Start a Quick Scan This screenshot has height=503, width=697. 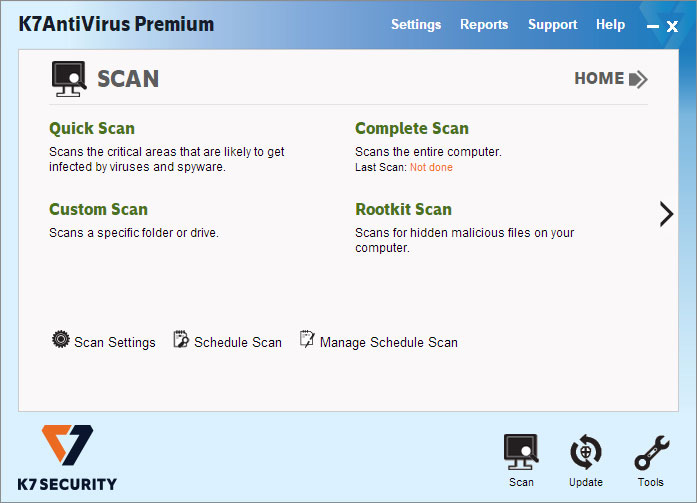point(92,128)
